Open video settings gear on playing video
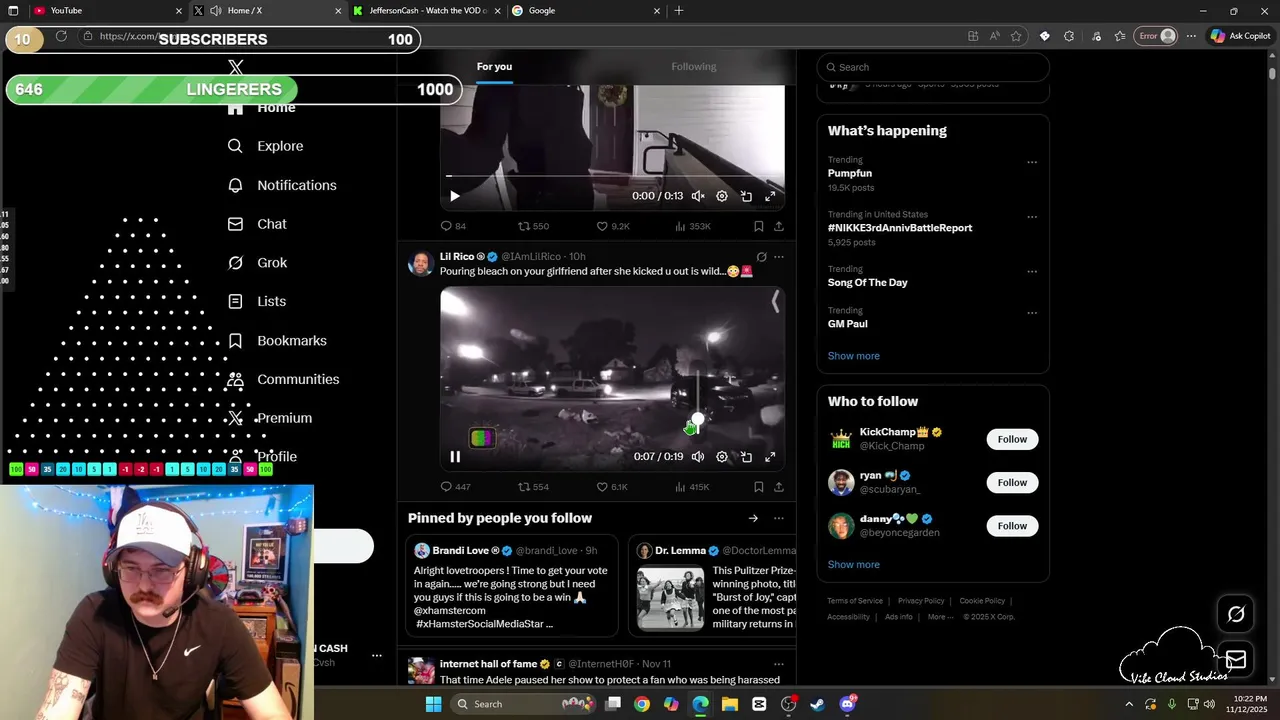This screenshot has width=1280, height=720. click(x=722, y=457)
